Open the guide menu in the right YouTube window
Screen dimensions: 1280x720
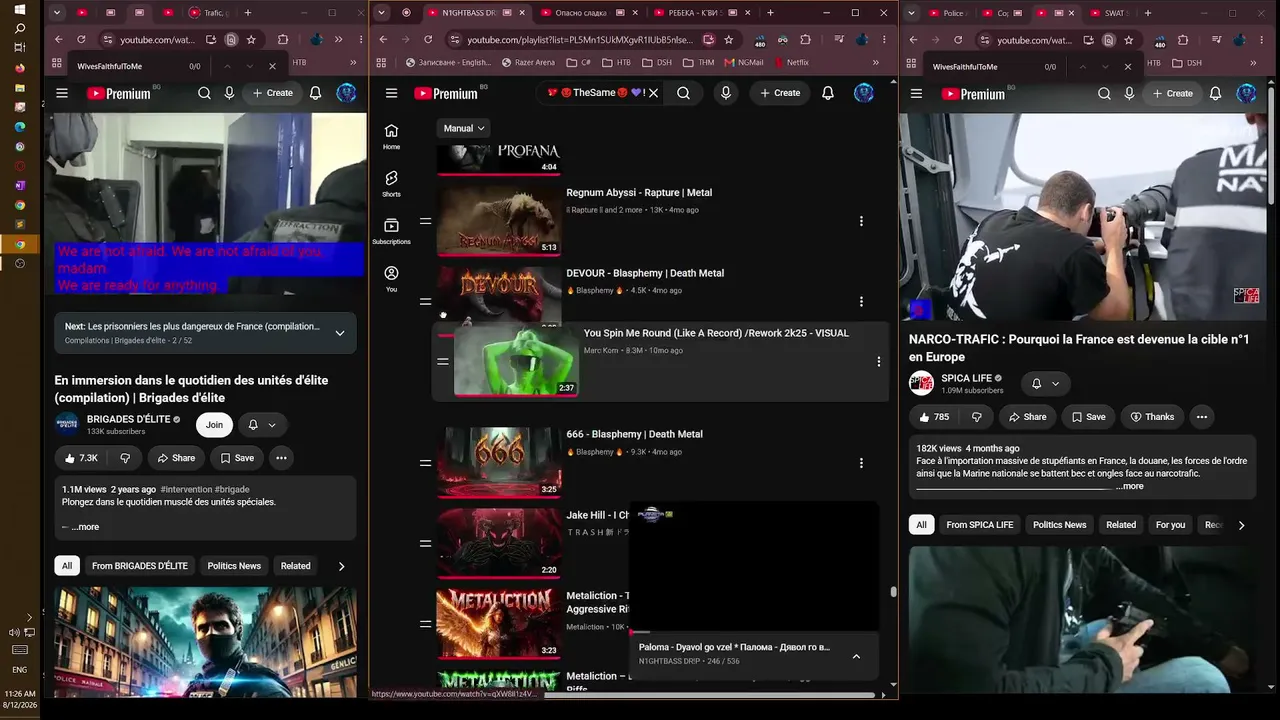pyautogui.click(x=916, y=93)
